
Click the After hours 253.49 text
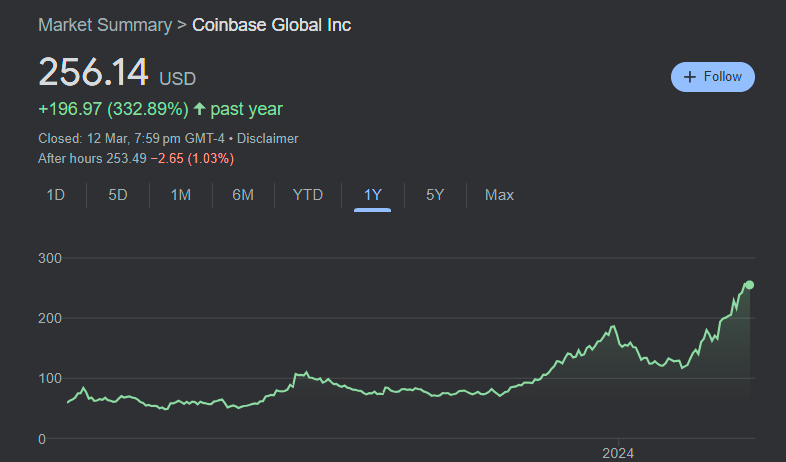(x=92, y=158)
